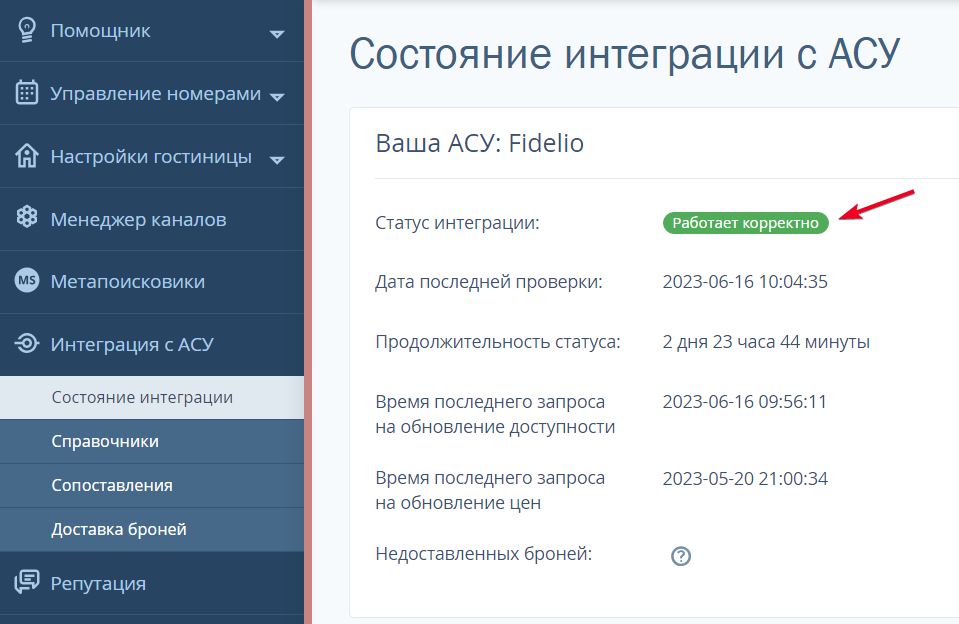Click the page heading Состояние интеграции с АСУ
The height and width of the screenshot is (624, 959).
click(624, 54)
